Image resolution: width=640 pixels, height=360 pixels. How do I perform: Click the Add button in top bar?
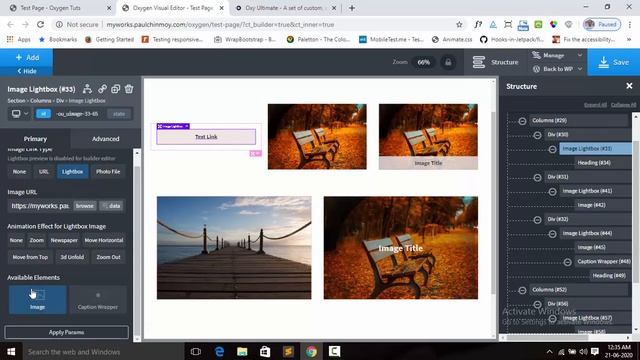click(27, 58)
